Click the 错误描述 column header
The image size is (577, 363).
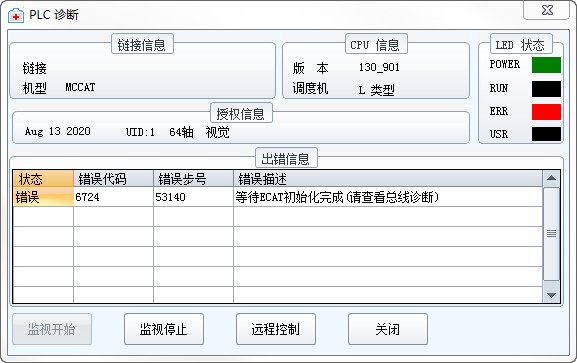point(388,179)
